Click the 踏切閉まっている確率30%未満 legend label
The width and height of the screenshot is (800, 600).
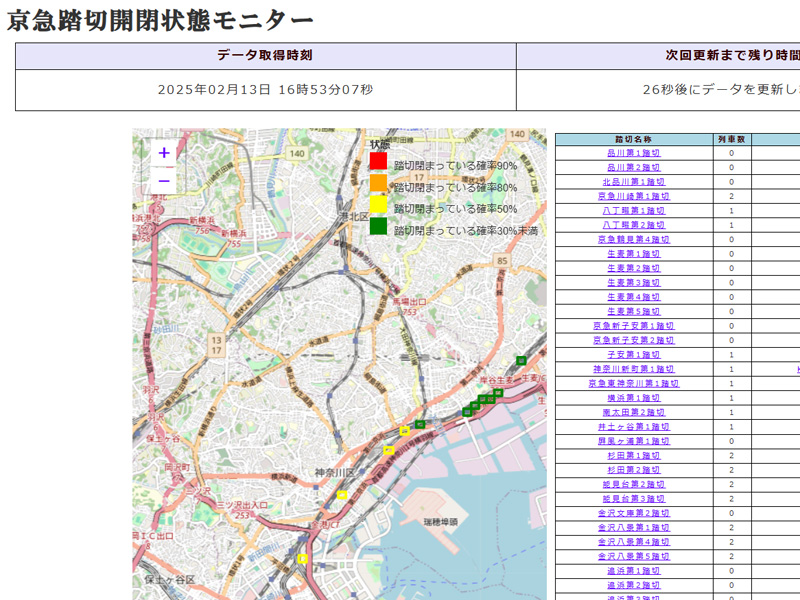(466, 231)
